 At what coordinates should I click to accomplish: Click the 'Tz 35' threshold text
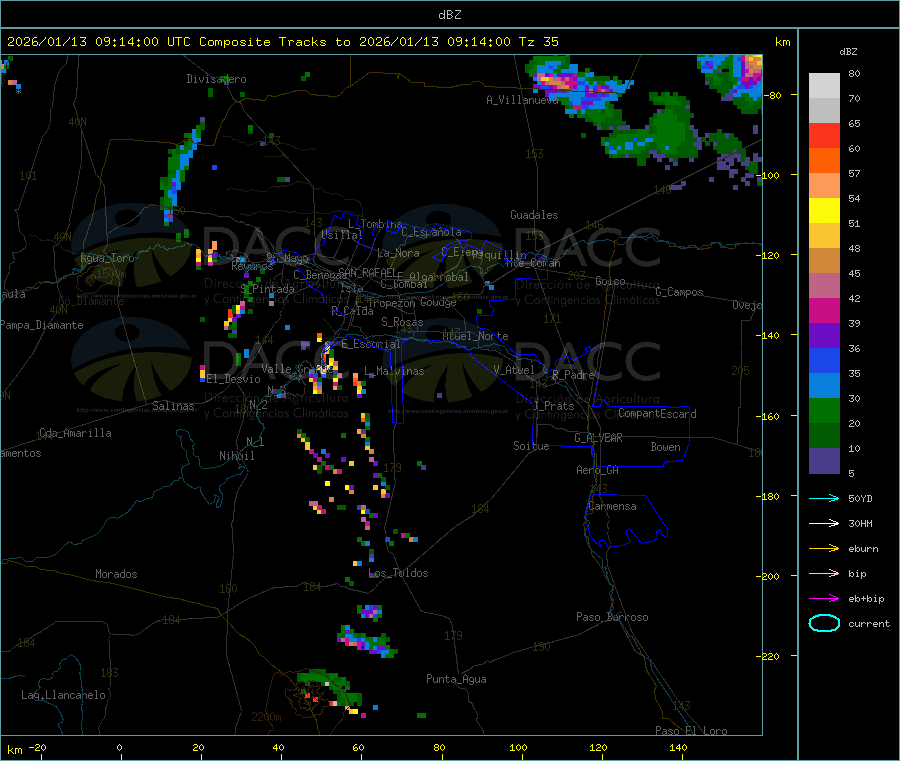pos(538,42)
